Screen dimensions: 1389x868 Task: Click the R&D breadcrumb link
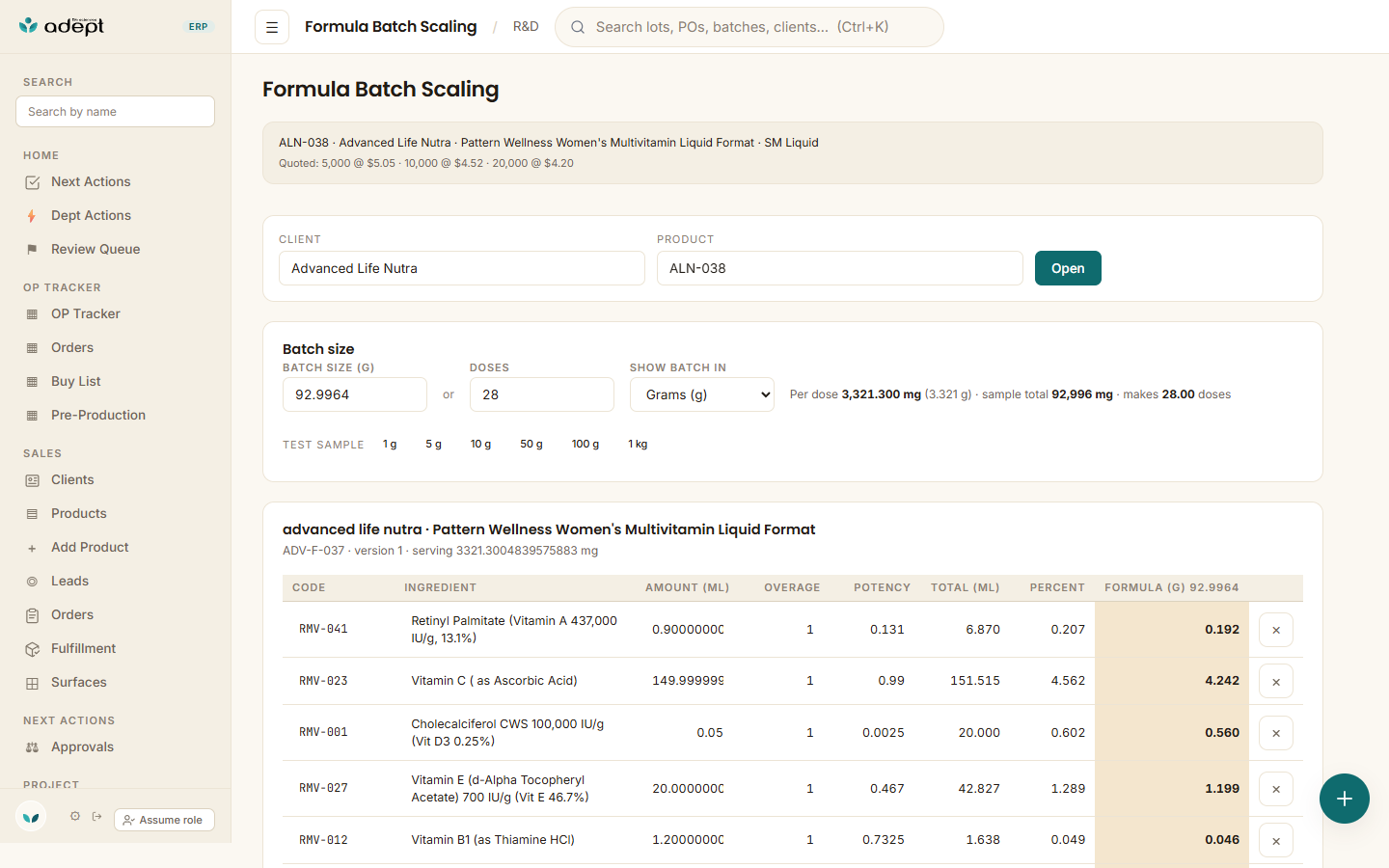(x=526, y=26)
